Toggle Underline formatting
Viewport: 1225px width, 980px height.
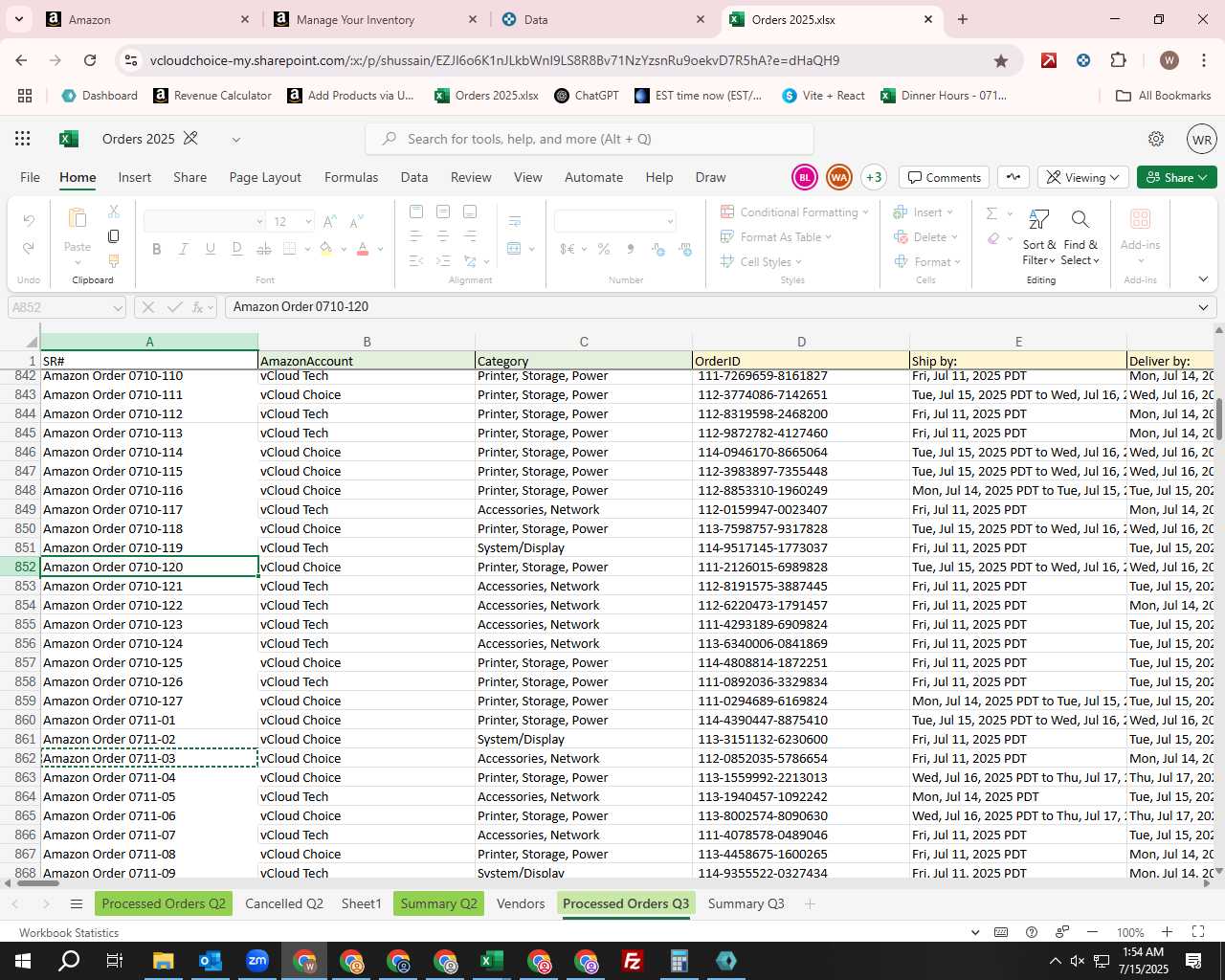coord(211,249)
